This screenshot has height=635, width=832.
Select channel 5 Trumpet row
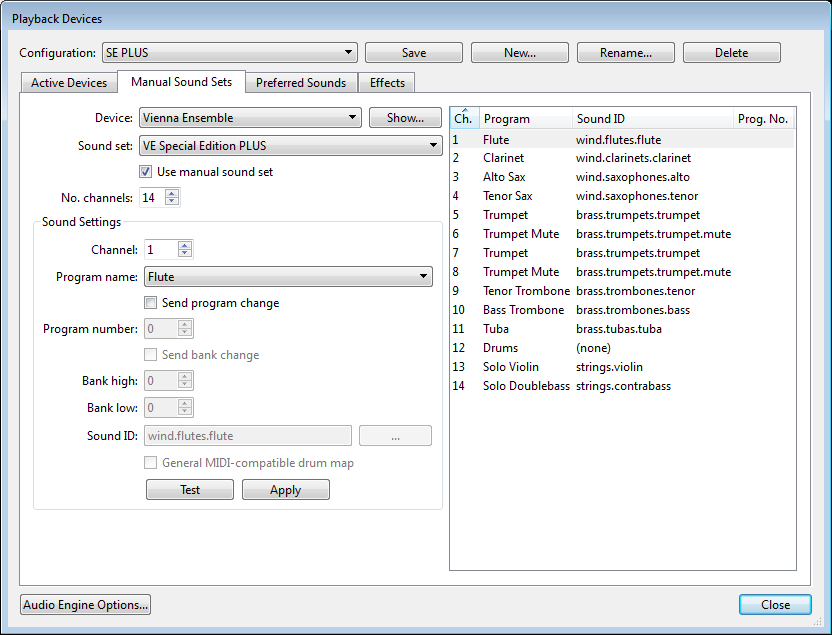tap(622, 215)
